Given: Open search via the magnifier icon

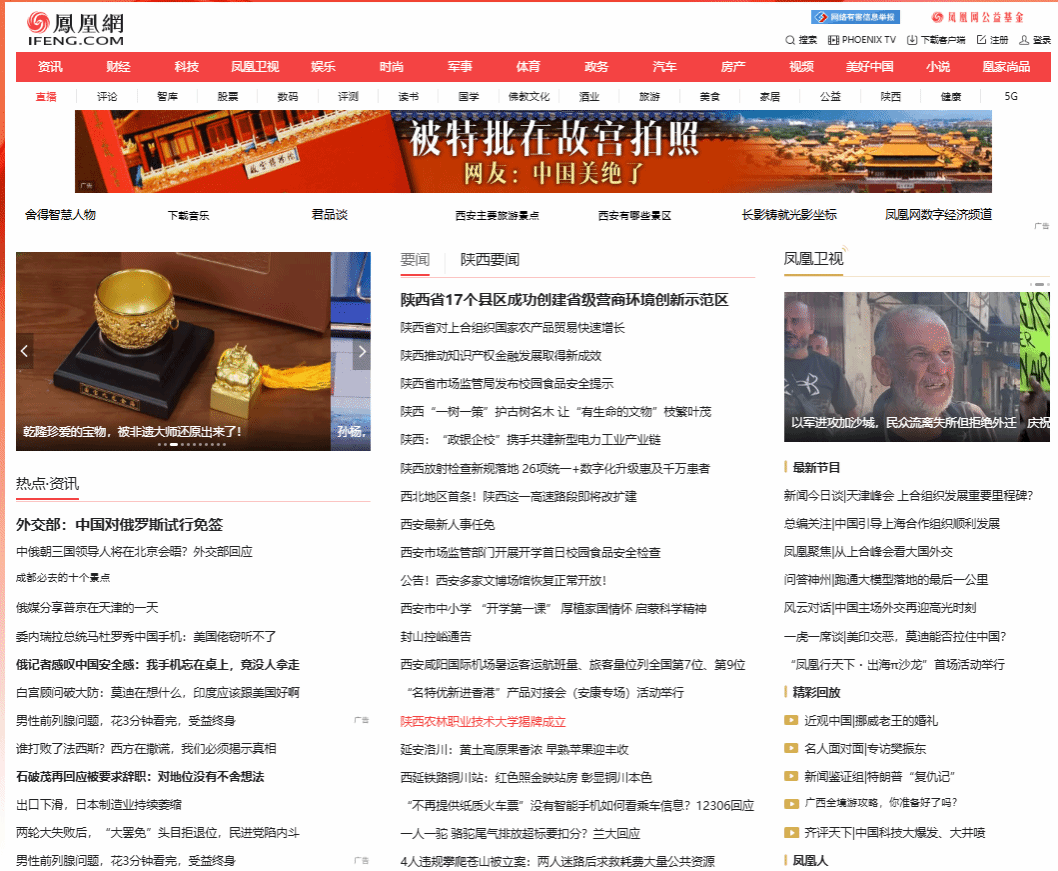Looking at the screenshot, I should (790, 40).
